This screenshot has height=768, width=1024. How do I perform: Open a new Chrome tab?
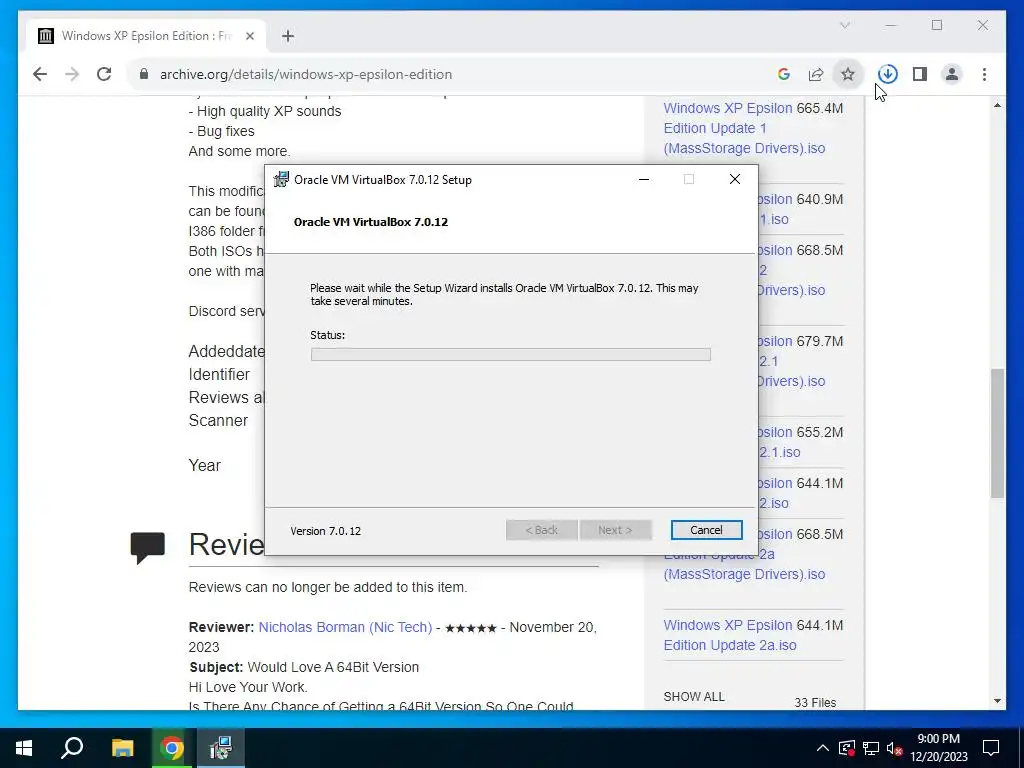tap(288, 36)
